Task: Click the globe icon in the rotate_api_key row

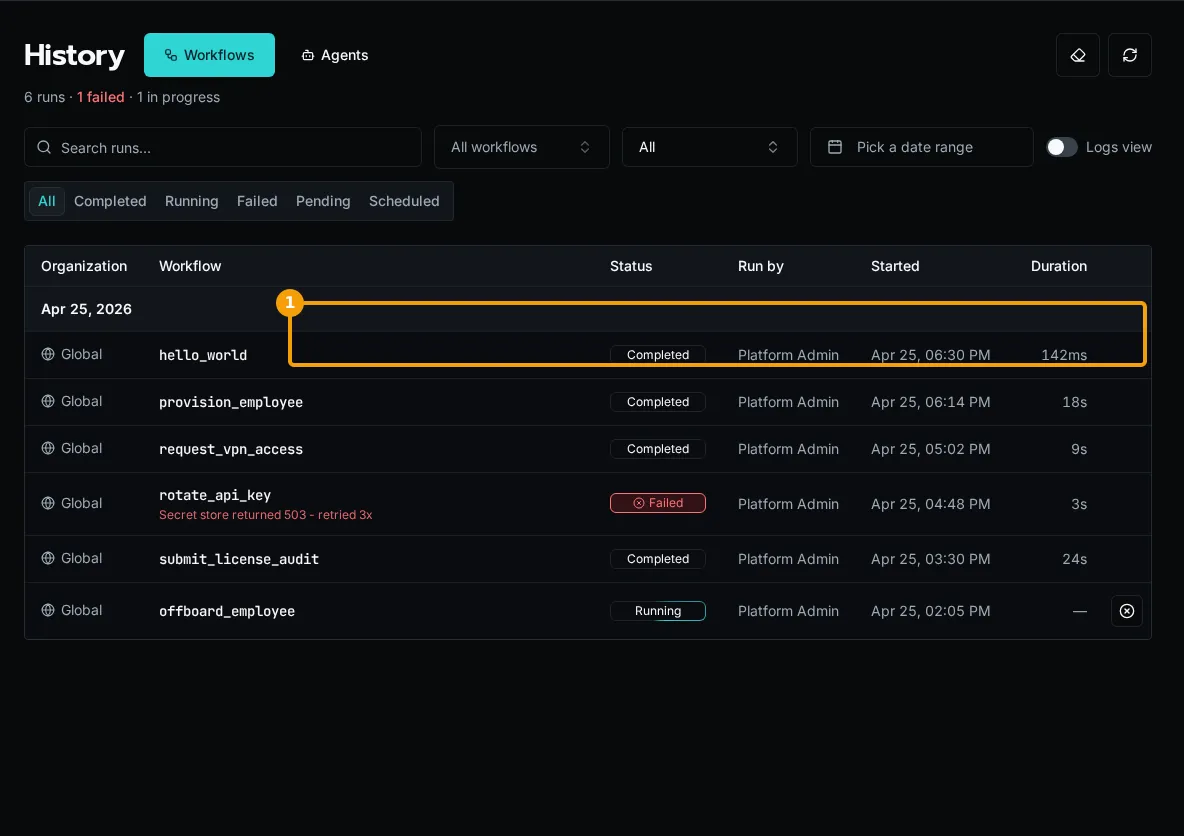Action: point(48,503)
